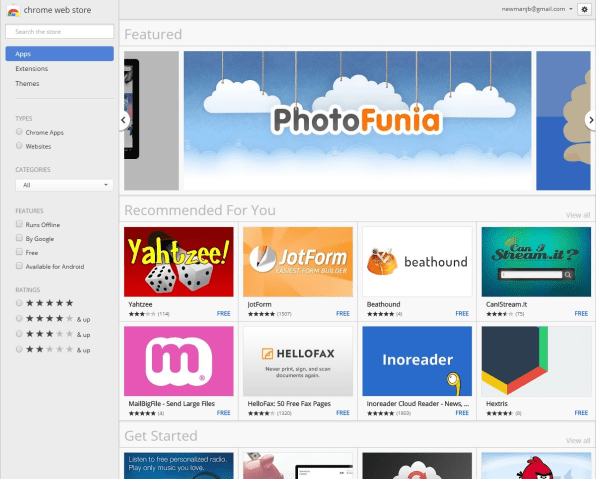
Task: Click the JotForm star rating
Action: tap(261, 314)
